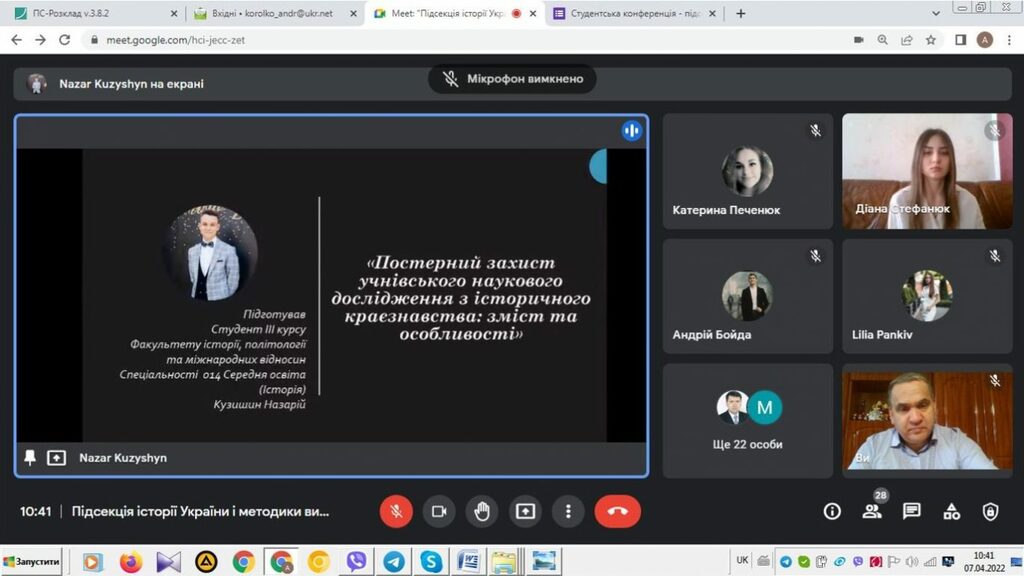The width and height of the screenshot is (1024, 576).
Task: Show the participants list of 28 people
Action: coord(872,511)
